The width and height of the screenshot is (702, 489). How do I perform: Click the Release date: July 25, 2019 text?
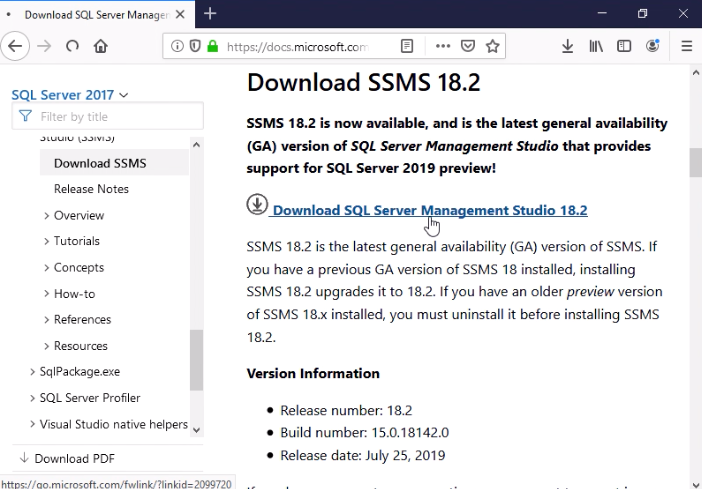[363, 455]
